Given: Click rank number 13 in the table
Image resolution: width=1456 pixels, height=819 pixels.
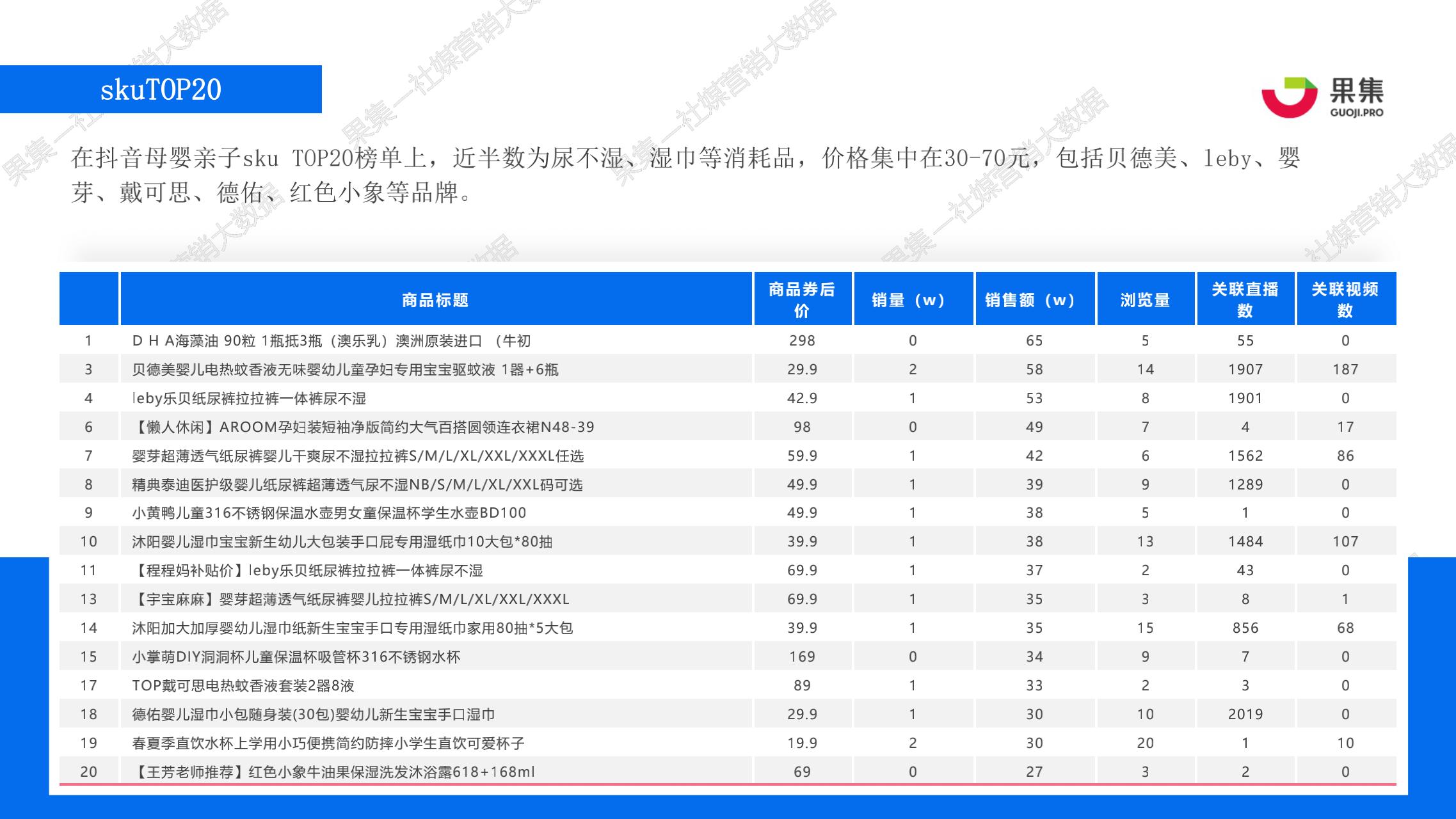Looking at the screenshot, I should coord(89,600).
